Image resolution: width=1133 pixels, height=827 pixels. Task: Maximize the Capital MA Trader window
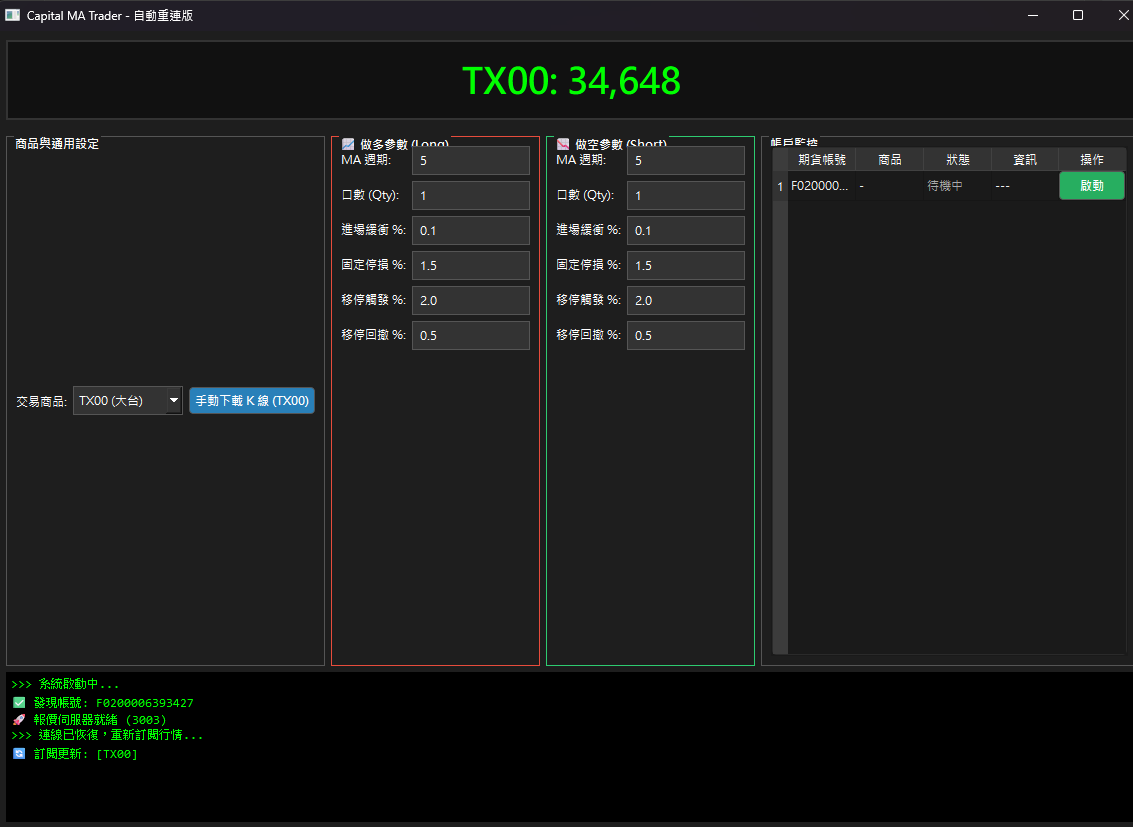point(1077,15)
